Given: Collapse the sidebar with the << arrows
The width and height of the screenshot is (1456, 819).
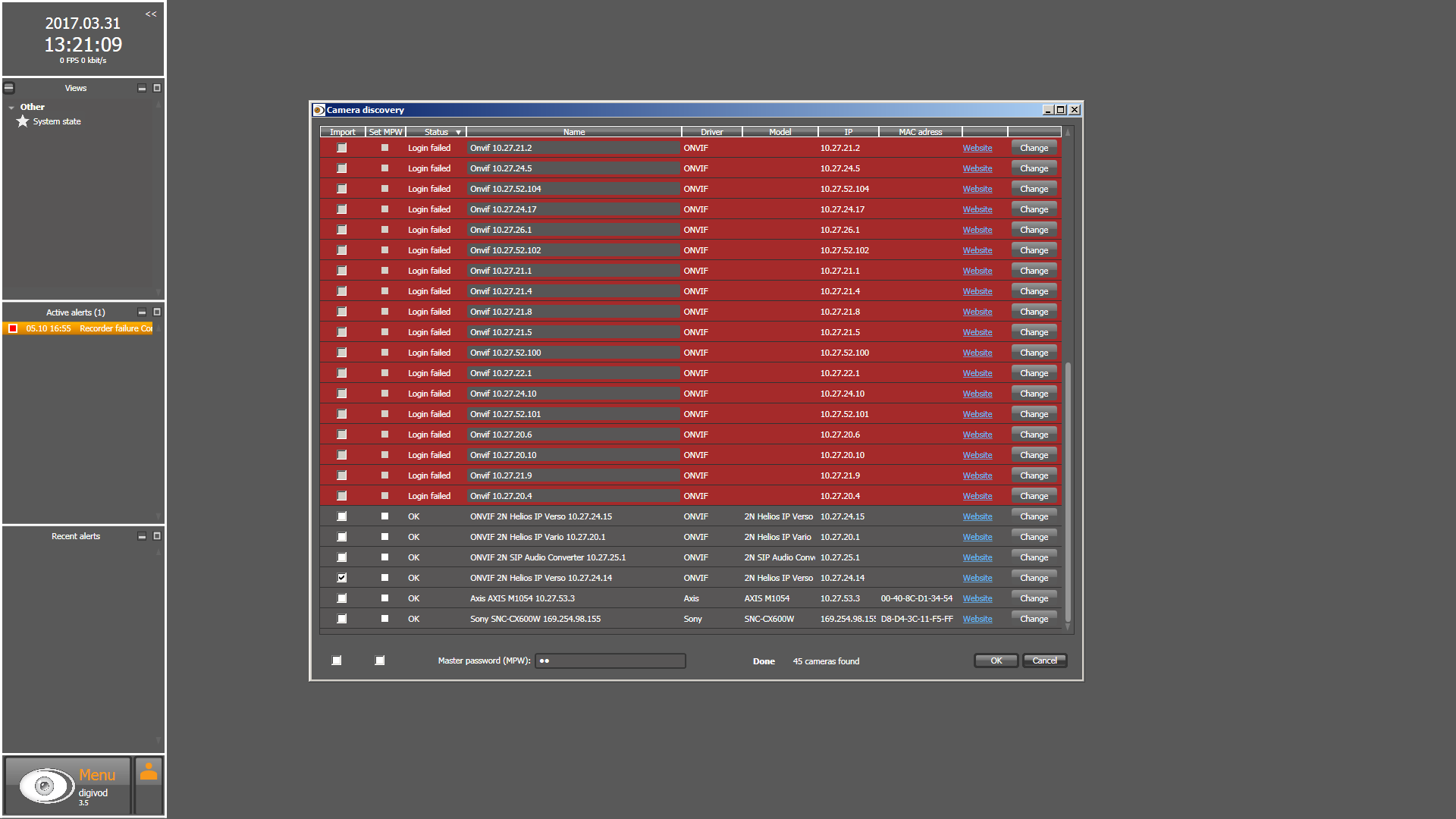Looking at the screenshot, I should tap(151, 14).
